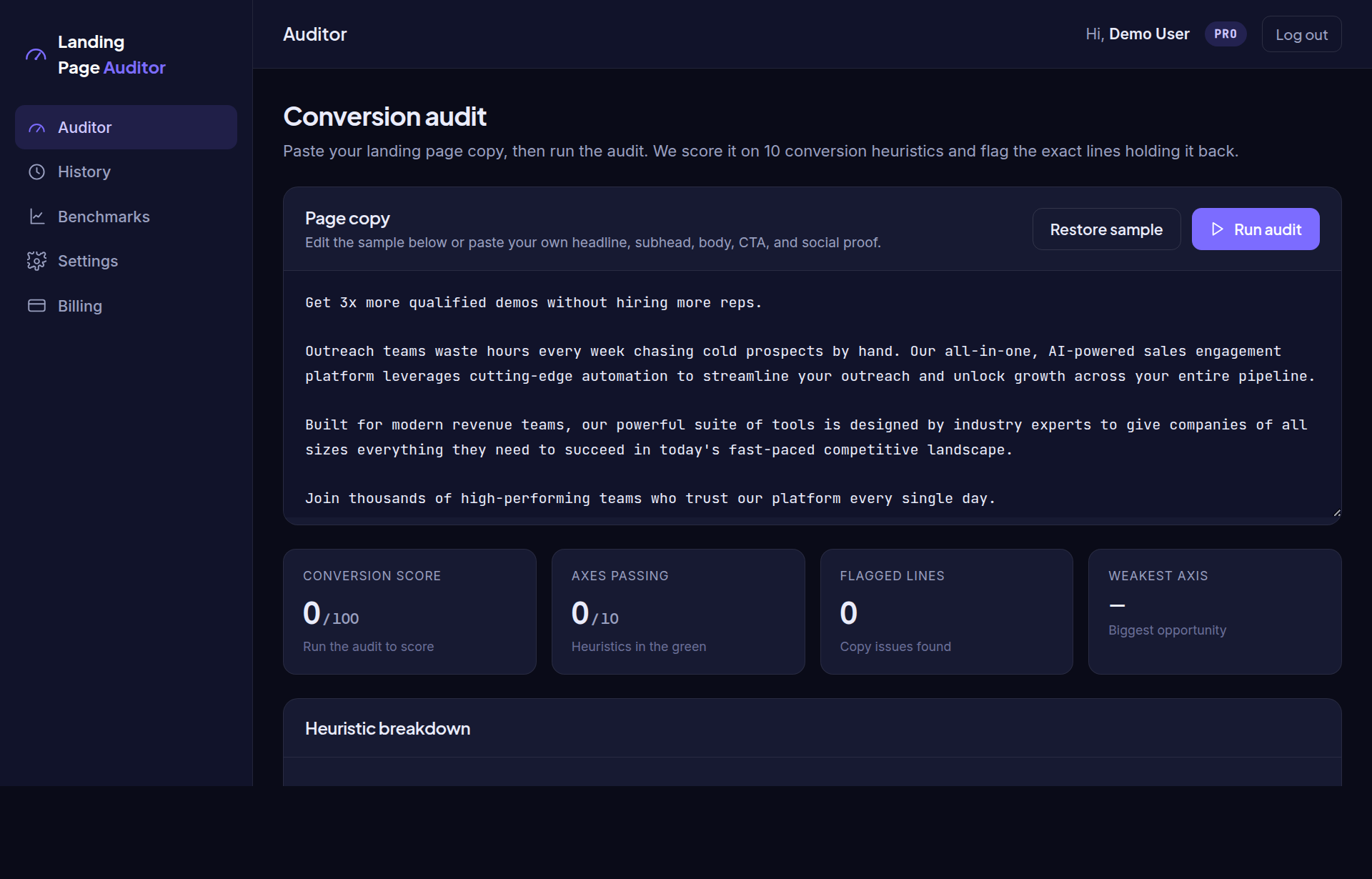Click the Axes Passing card

(x=678, y=612)
